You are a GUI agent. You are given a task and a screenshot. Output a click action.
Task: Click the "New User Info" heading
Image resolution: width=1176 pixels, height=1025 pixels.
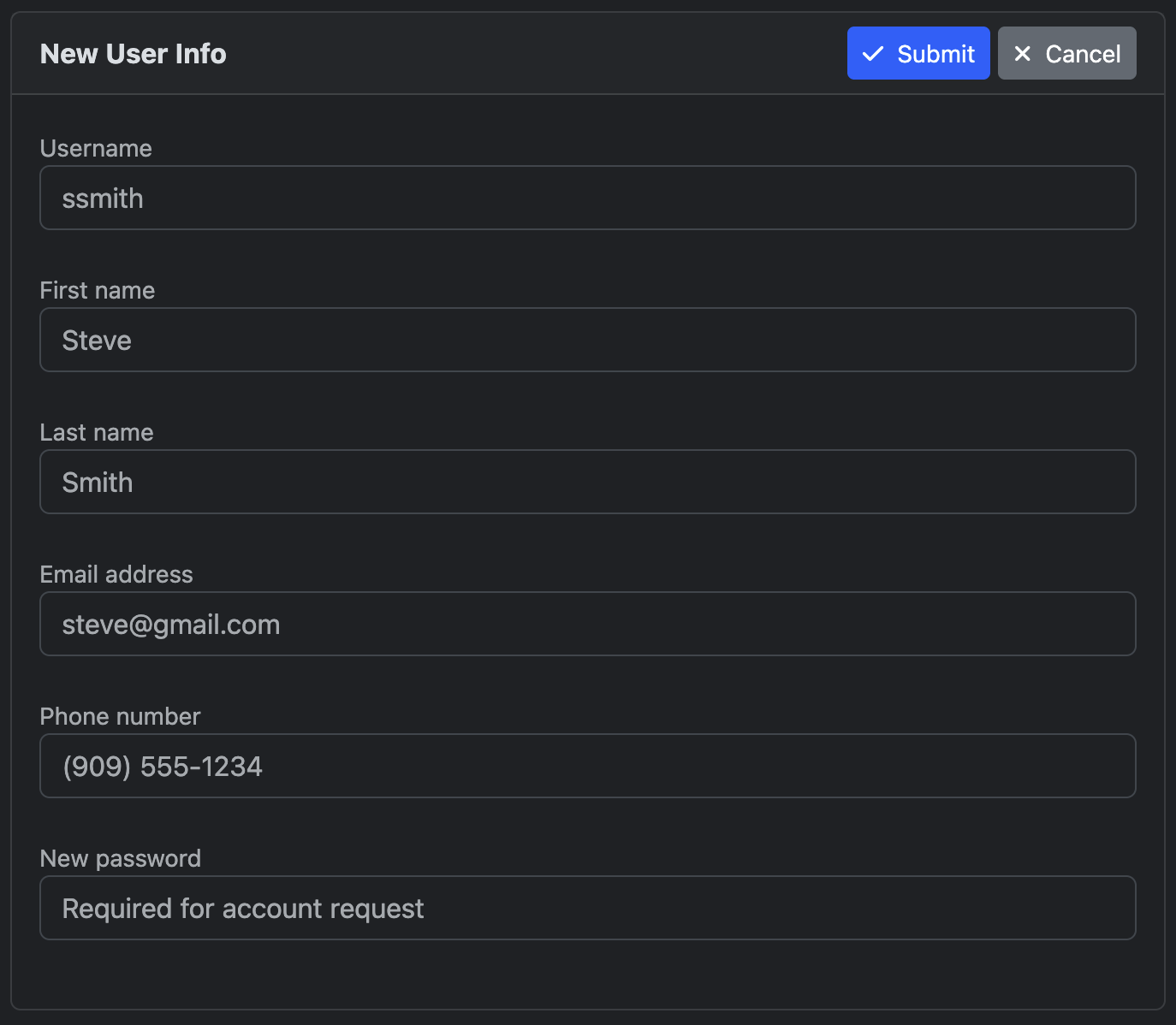point(134,54)
